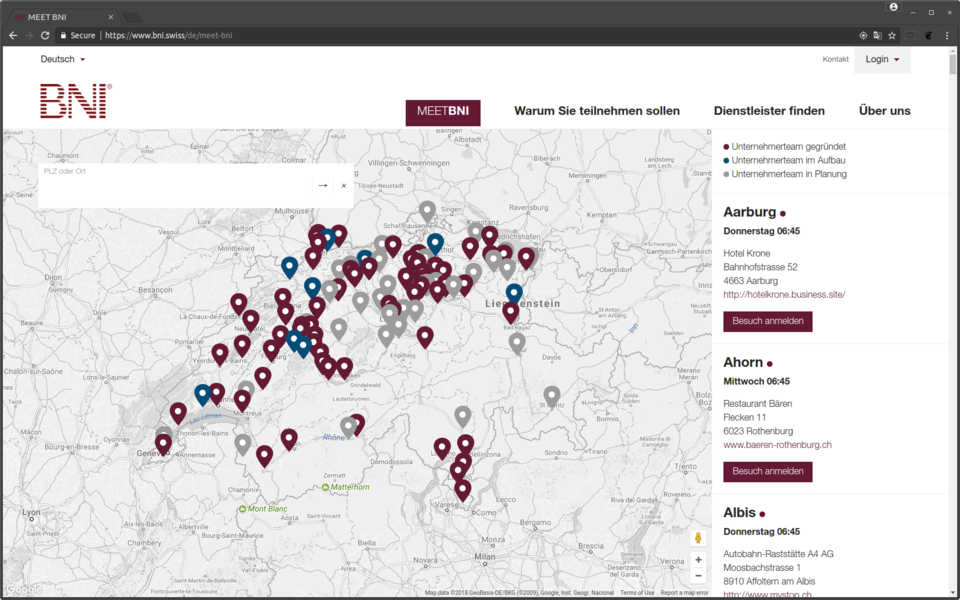Screen dimensions: 960x600
Task: Open a new browser tab
Action: (131, 17)
